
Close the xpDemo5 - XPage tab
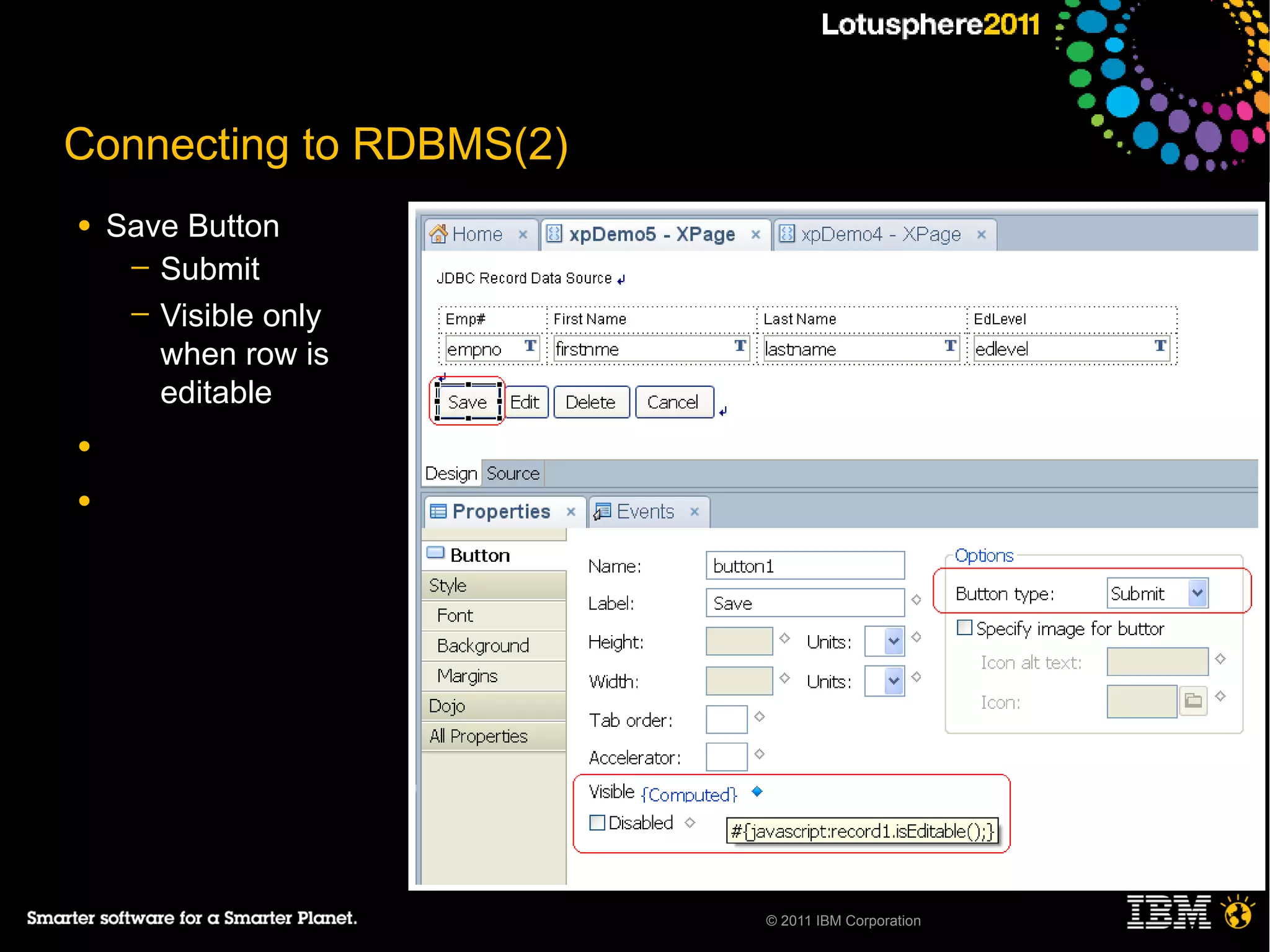pos(756,234)
